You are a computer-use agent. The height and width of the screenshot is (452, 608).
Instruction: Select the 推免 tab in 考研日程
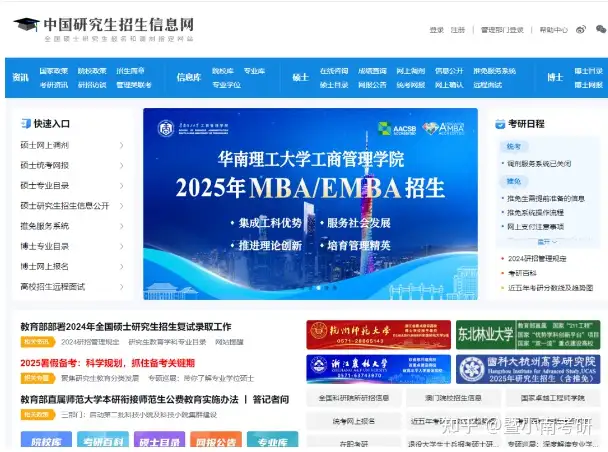514,181
